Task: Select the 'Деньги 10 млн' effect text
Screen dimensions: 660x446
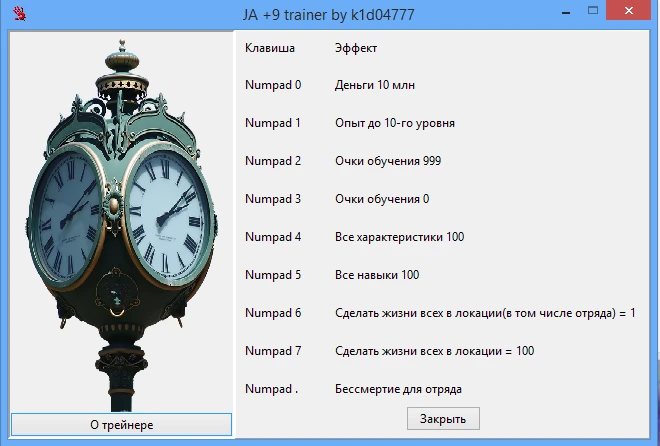Action: pos(375,85)
